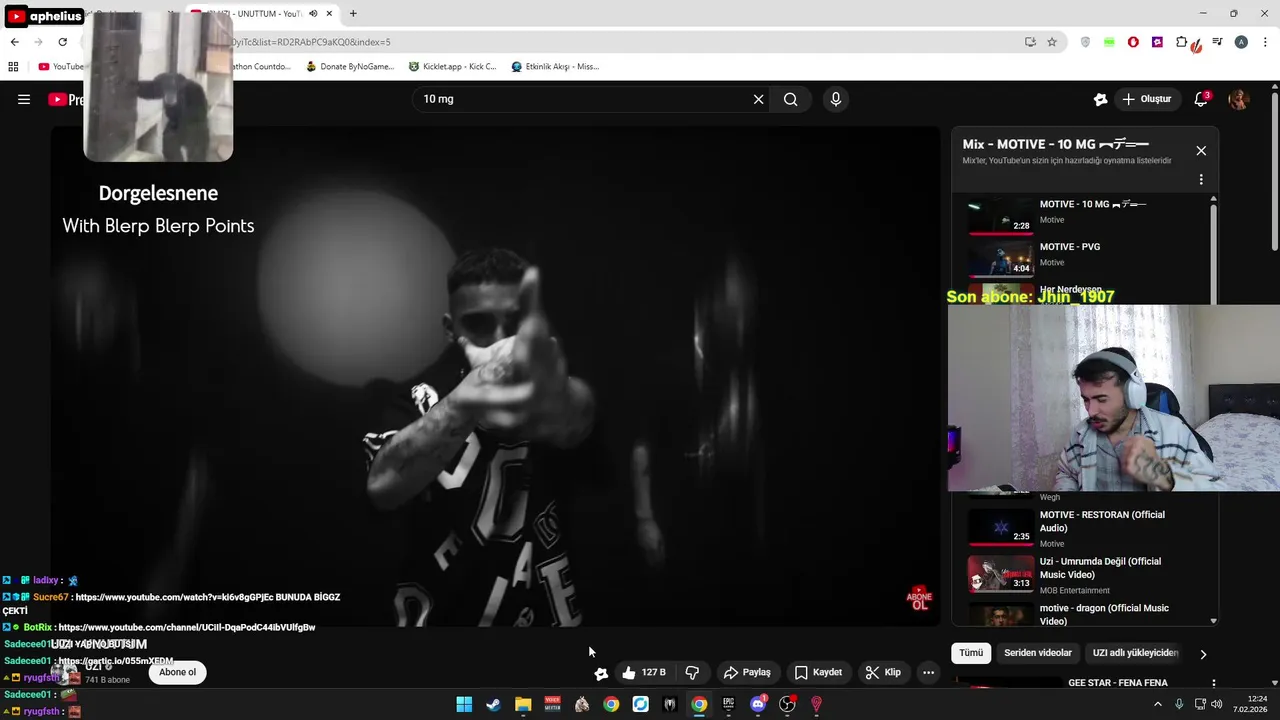Open the Oluştur create menu
The width and height of the screenshot is (1280, 720).
[1146, 99]
